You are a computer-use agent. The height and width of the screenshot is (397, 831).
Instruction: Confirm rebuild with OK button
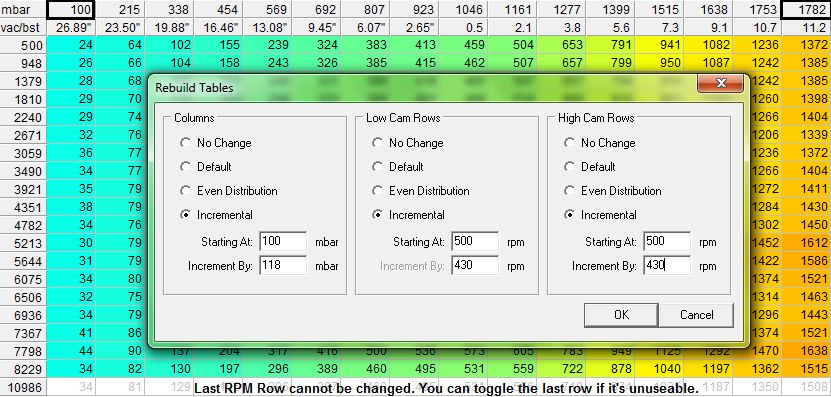coord(621,315)
